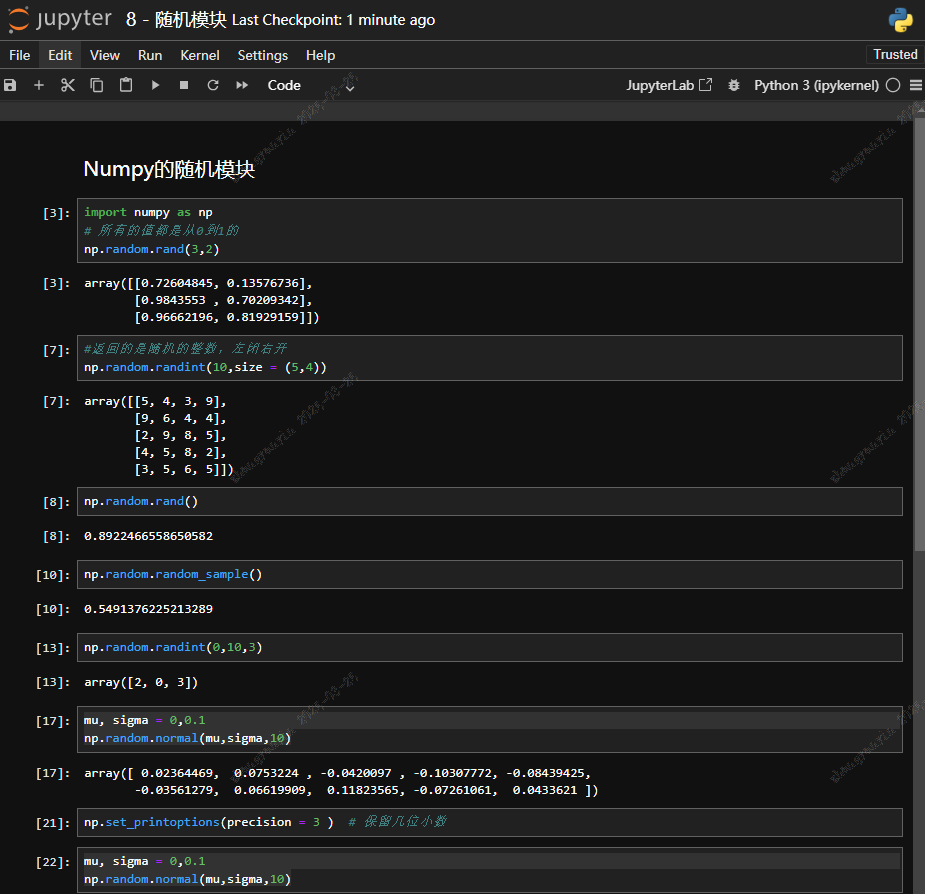Open the Edit menu
The height and width of the screenshot is (894, 925).
tap(60, 55)
